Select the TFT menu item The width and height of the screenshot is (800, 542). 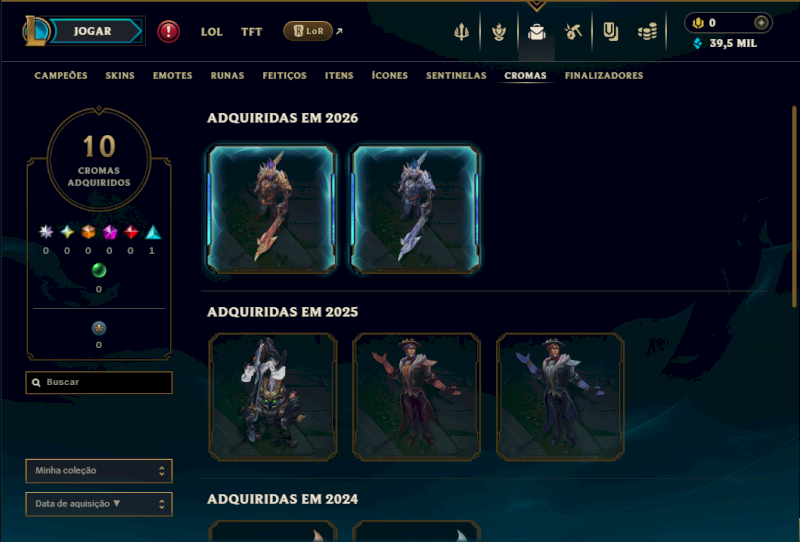point(252,32)
